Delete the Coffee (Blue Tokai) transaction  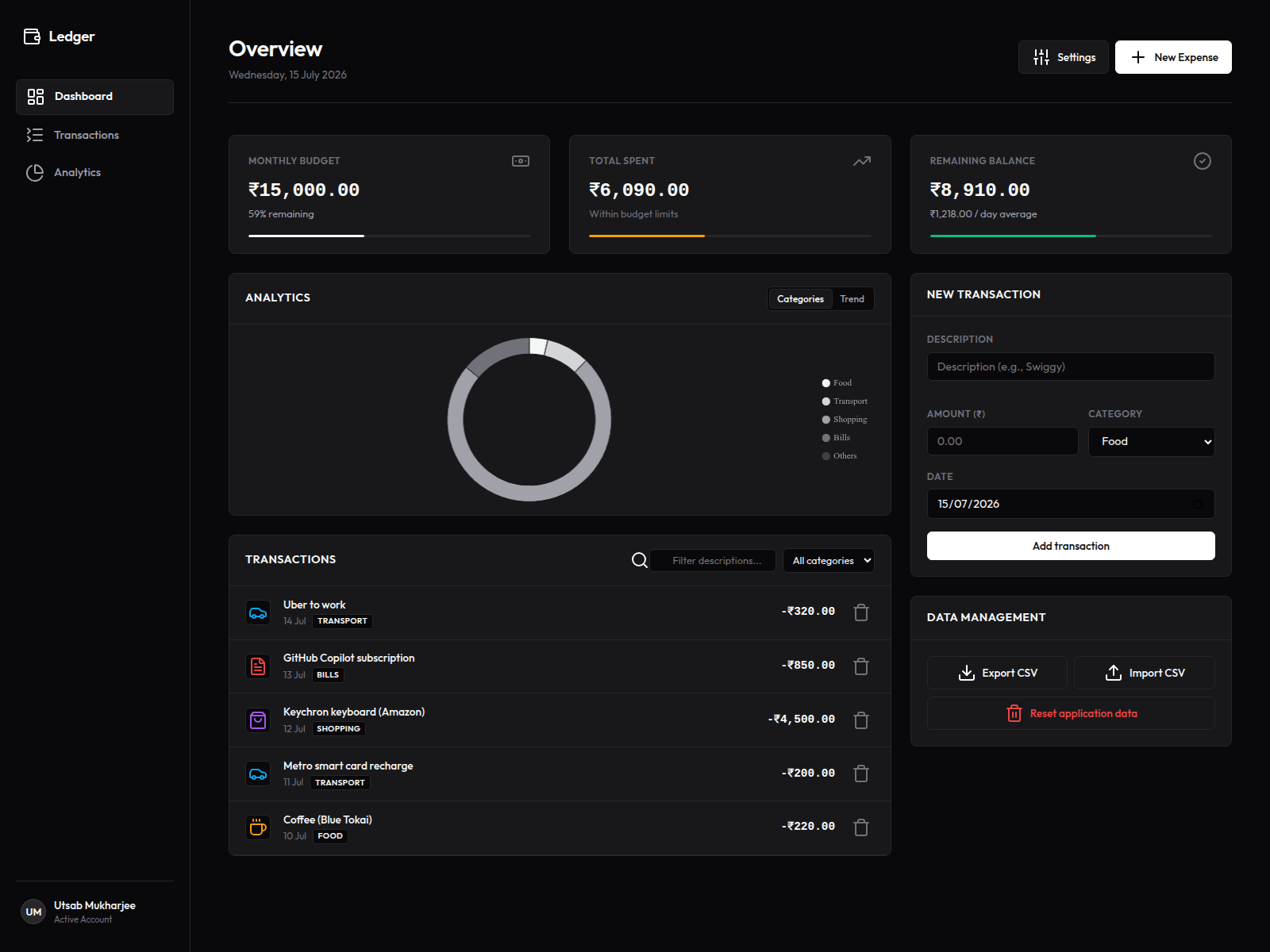[861, 827]
